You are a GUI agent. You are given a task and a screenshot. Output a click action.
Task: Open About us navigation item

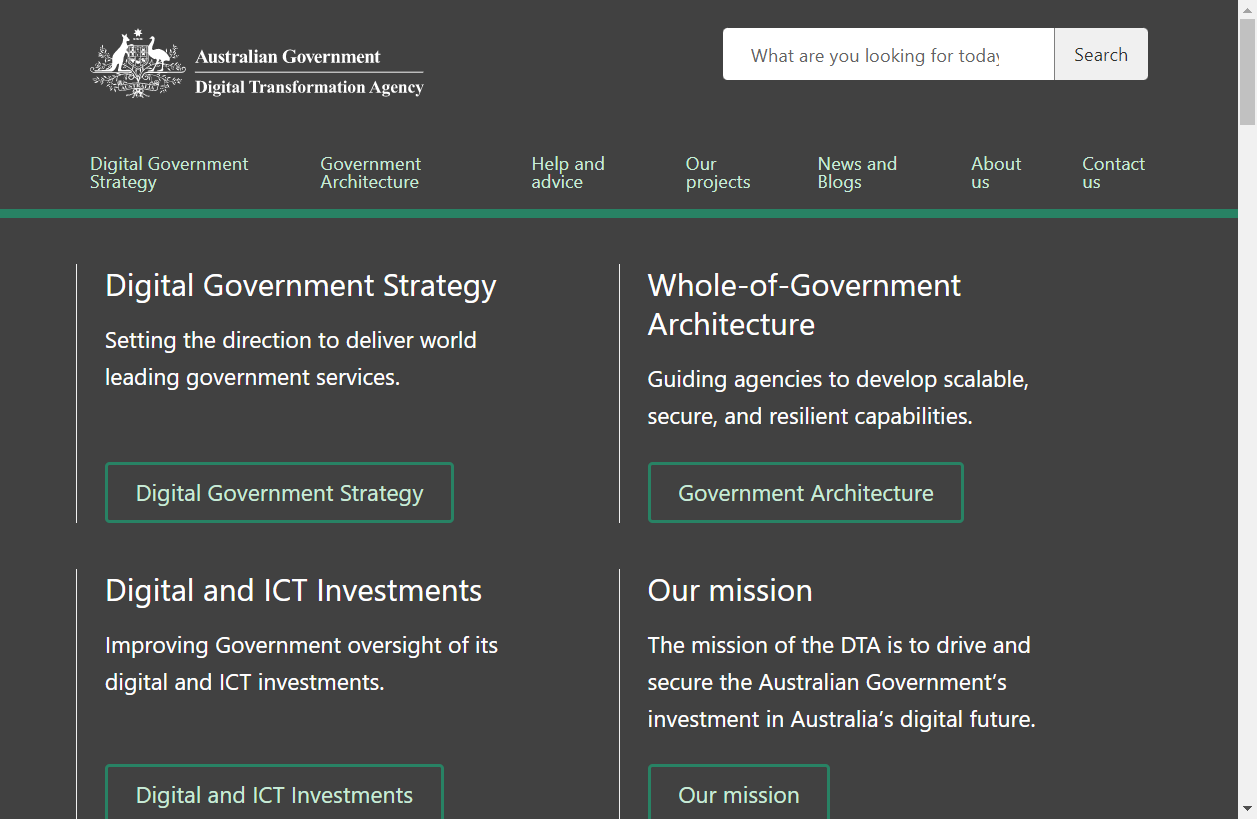point(995,173)
